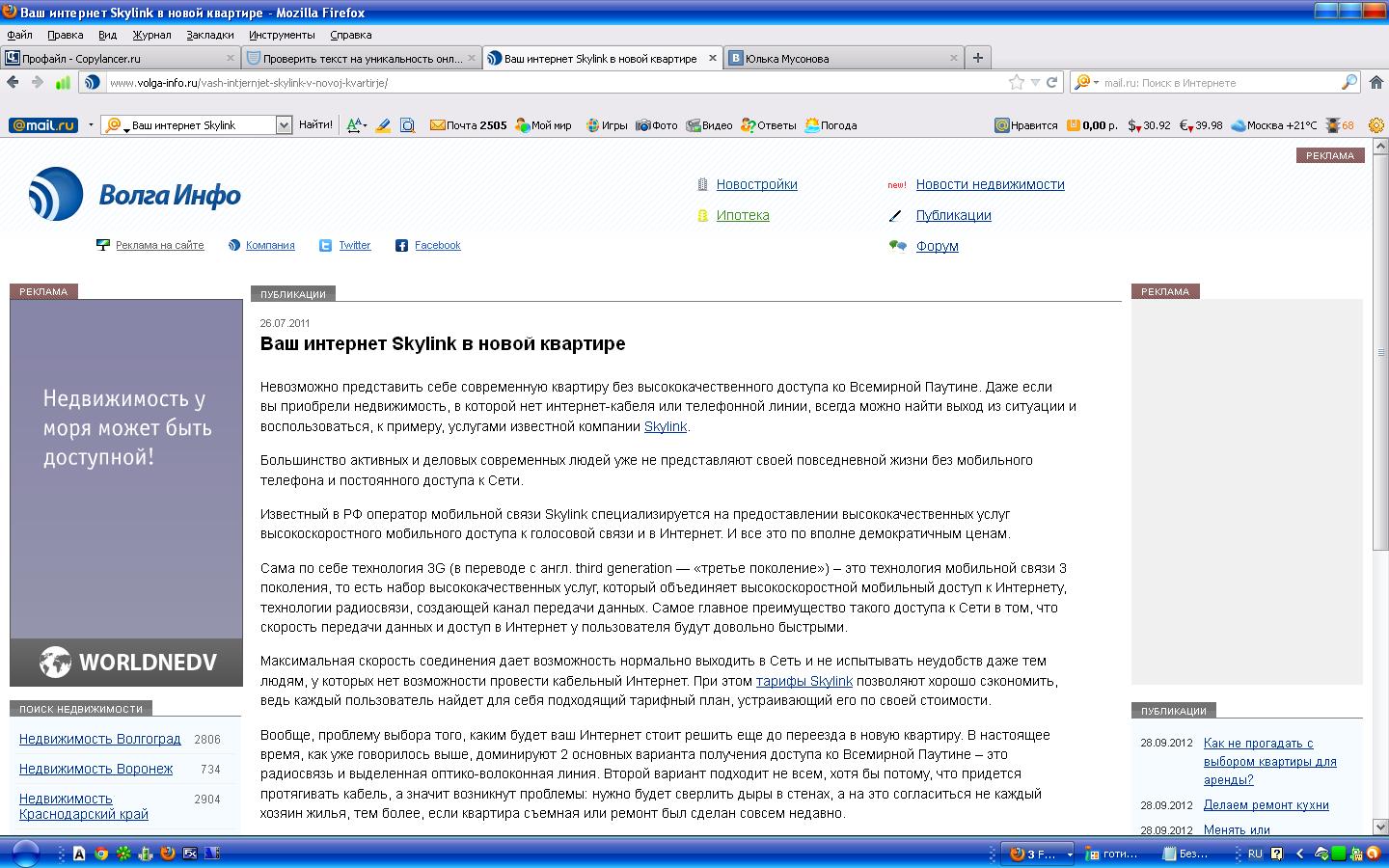Open the @mail.ru toolbar logo
This screenshot has height=868, width=1389.
pos(43,125)
